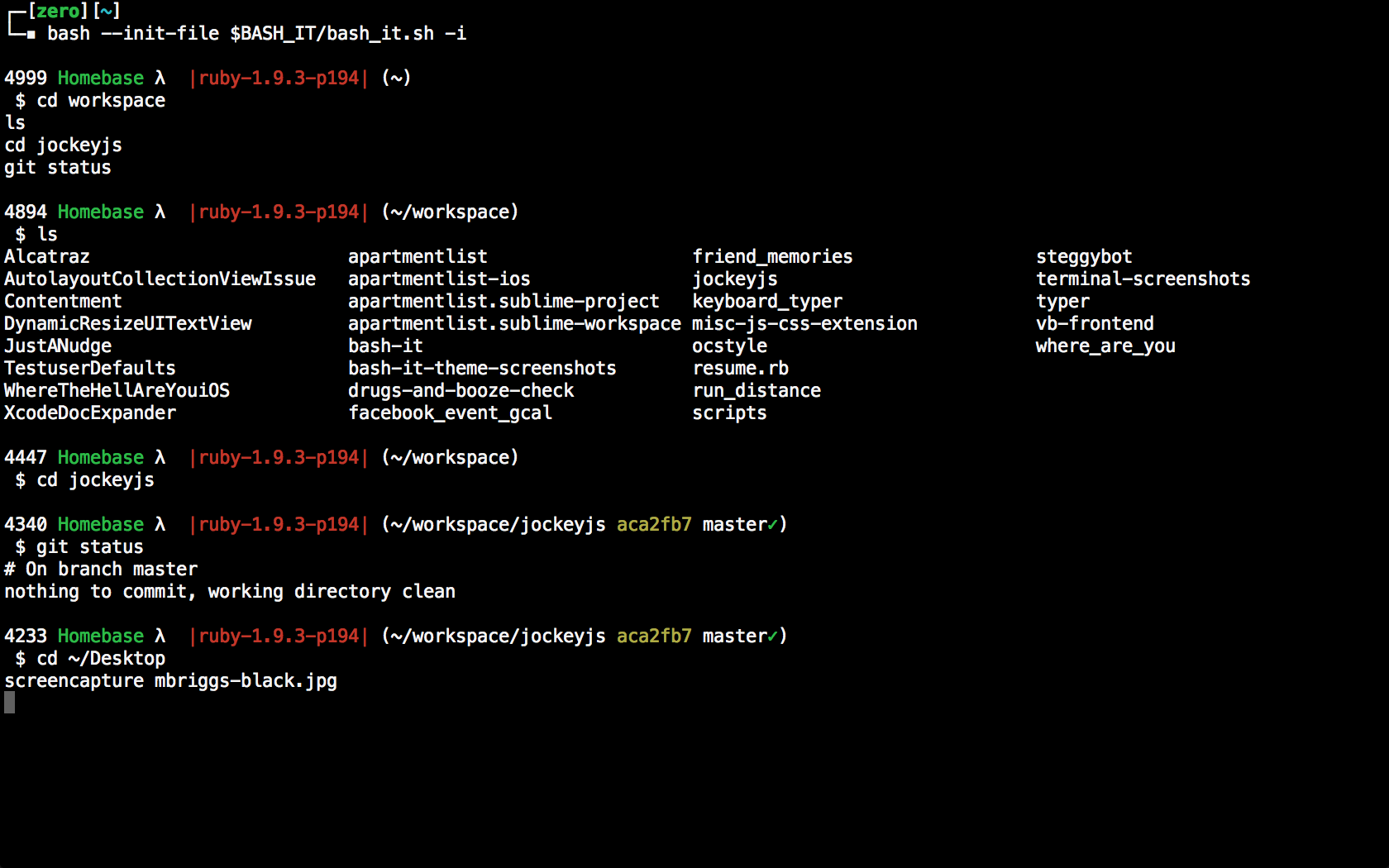Image resolution: width=1389 pixels, height=868 pixels.
Task: Click the drugs-and-booze-check folder name
Action: (x=461, y=391)
